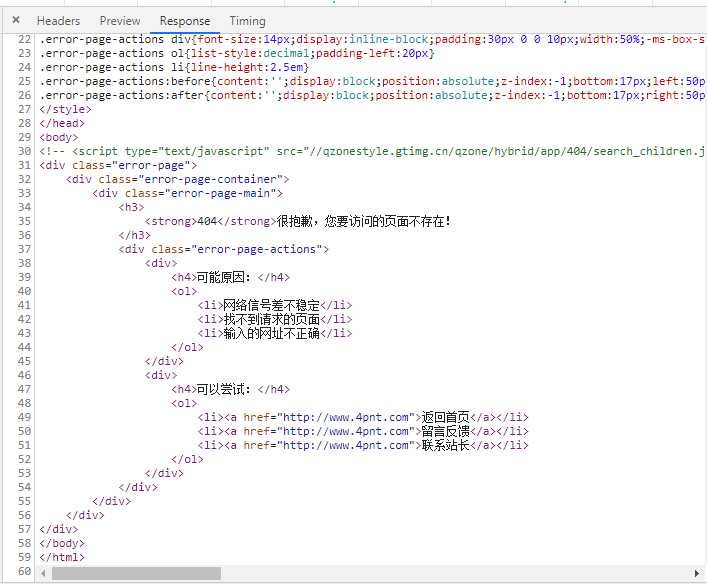Click line number 60 in gutter
The width and height of the screenshot is (707, 584).
click(24, 571)
